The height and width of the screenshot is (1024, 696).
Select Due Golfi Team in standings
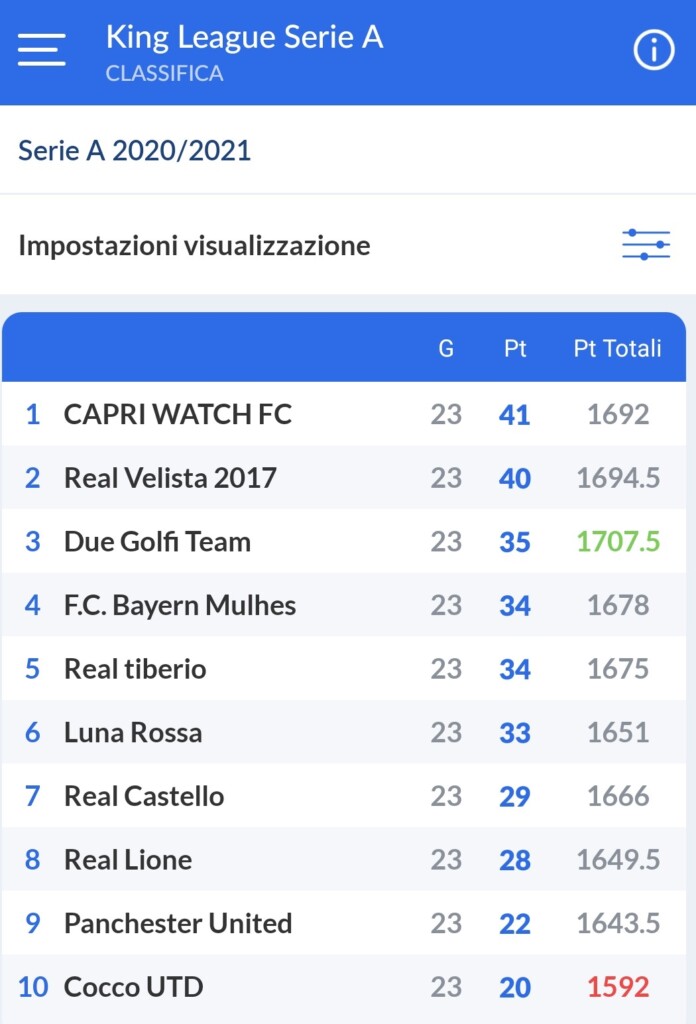157,542
